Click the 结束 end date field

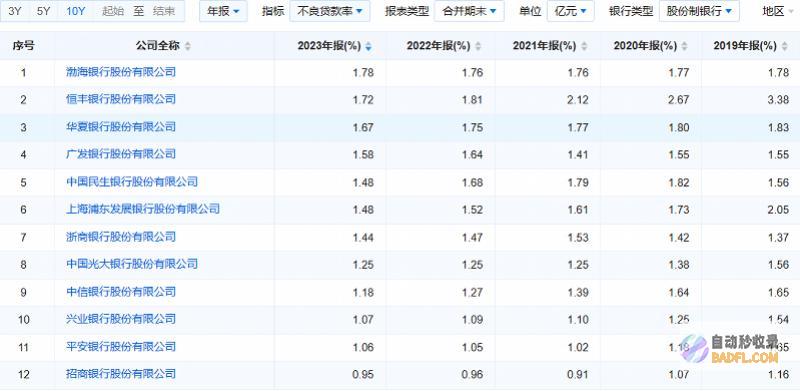(x=164, y=11)
